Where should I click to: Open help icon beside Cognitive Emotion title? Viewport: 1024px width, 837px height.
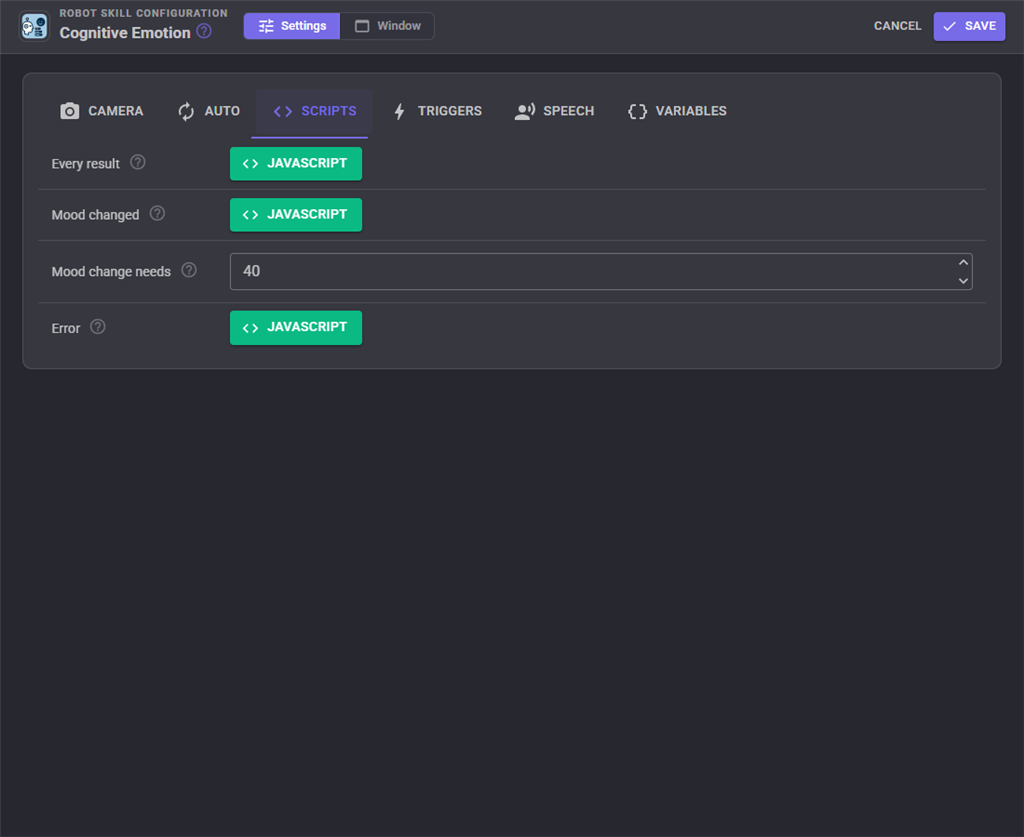pyautogui.click(x=204, y=31)
